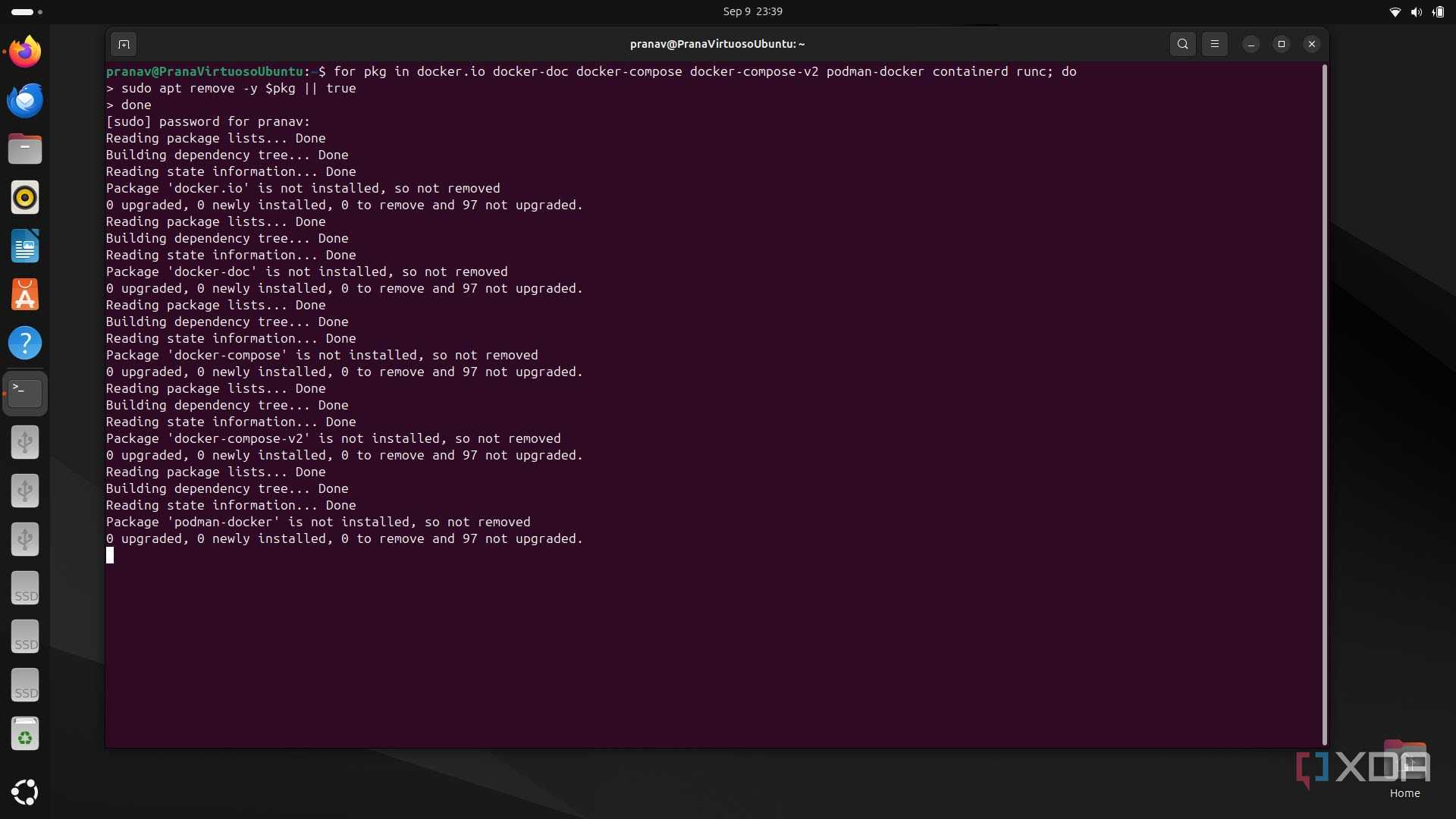
Task: Open the third USB drive in the dock
Action: tap(25, 539)
